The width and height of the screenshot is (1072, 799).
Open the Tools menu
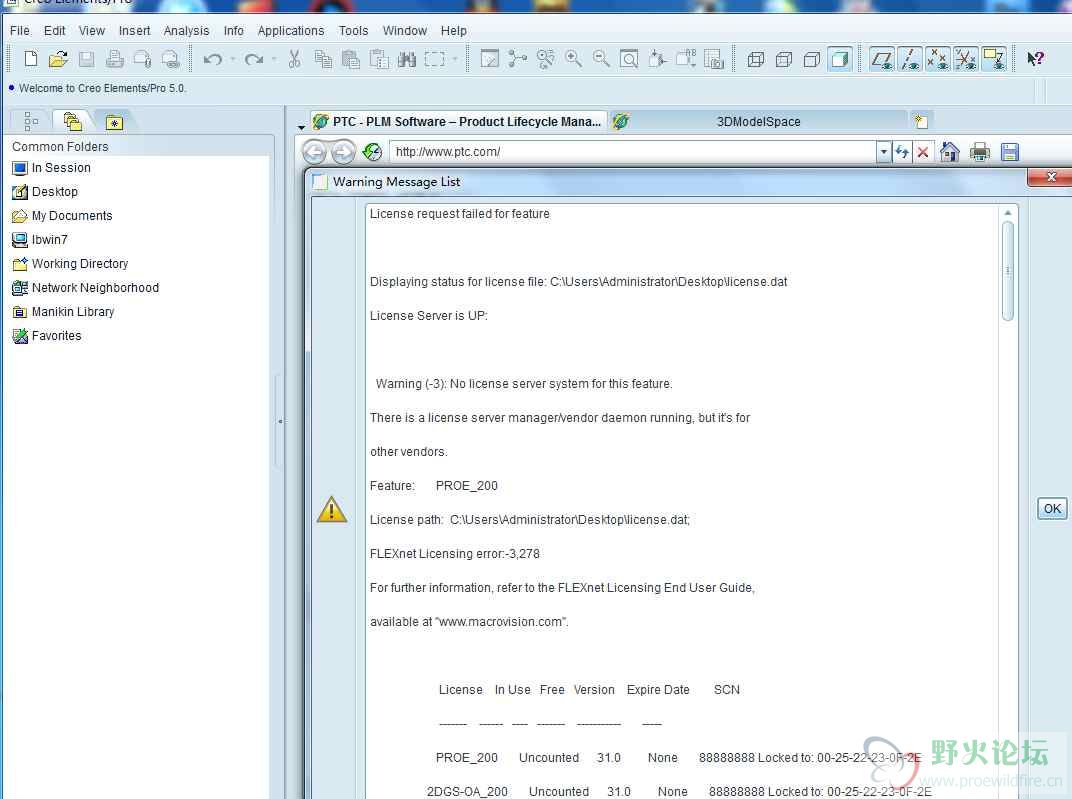pos(353,31)
